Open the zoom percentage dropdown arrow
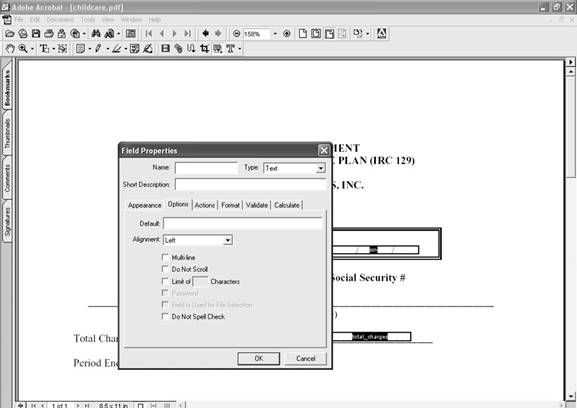 click(x=275, y=34)
